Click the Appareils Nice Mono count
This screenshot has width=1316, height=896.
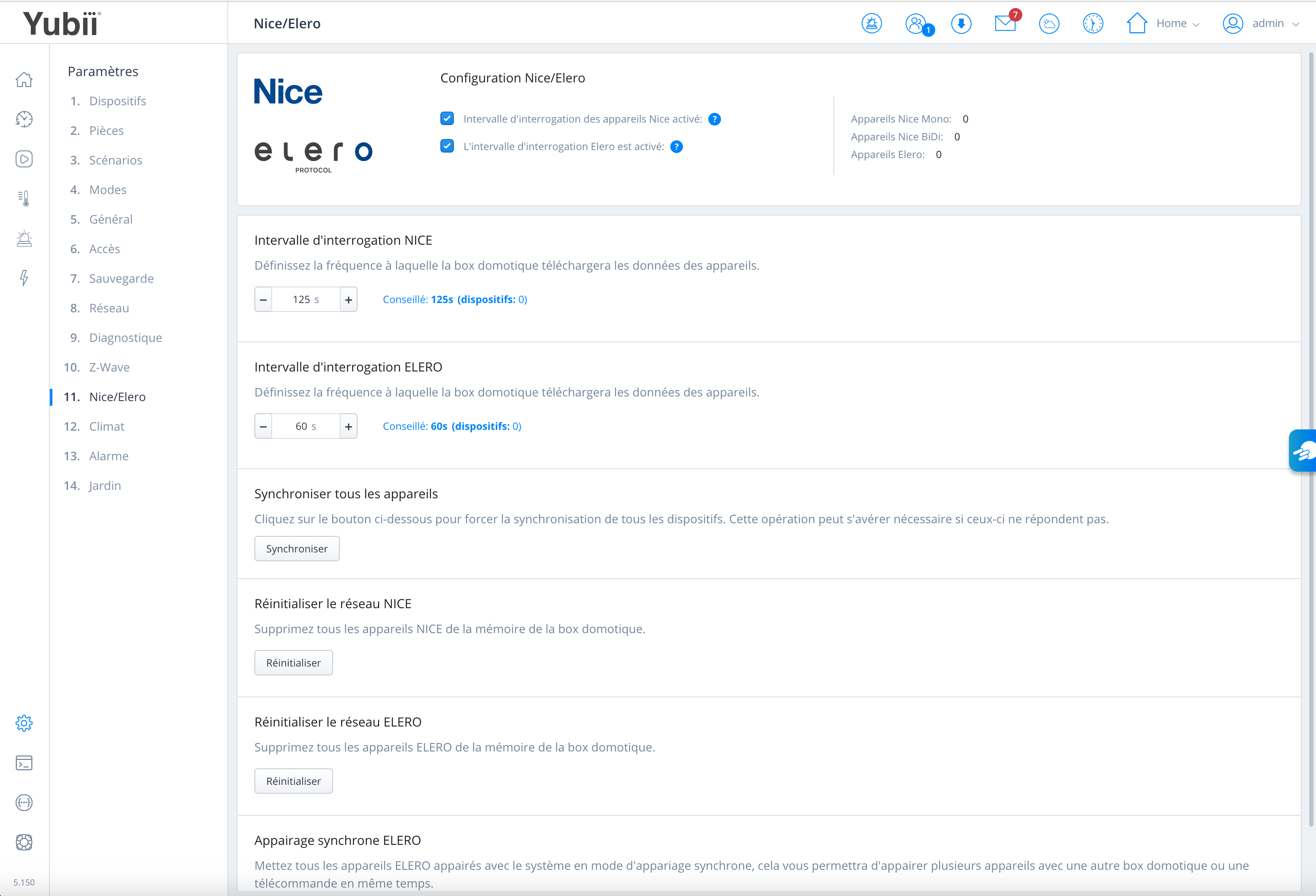966,119
